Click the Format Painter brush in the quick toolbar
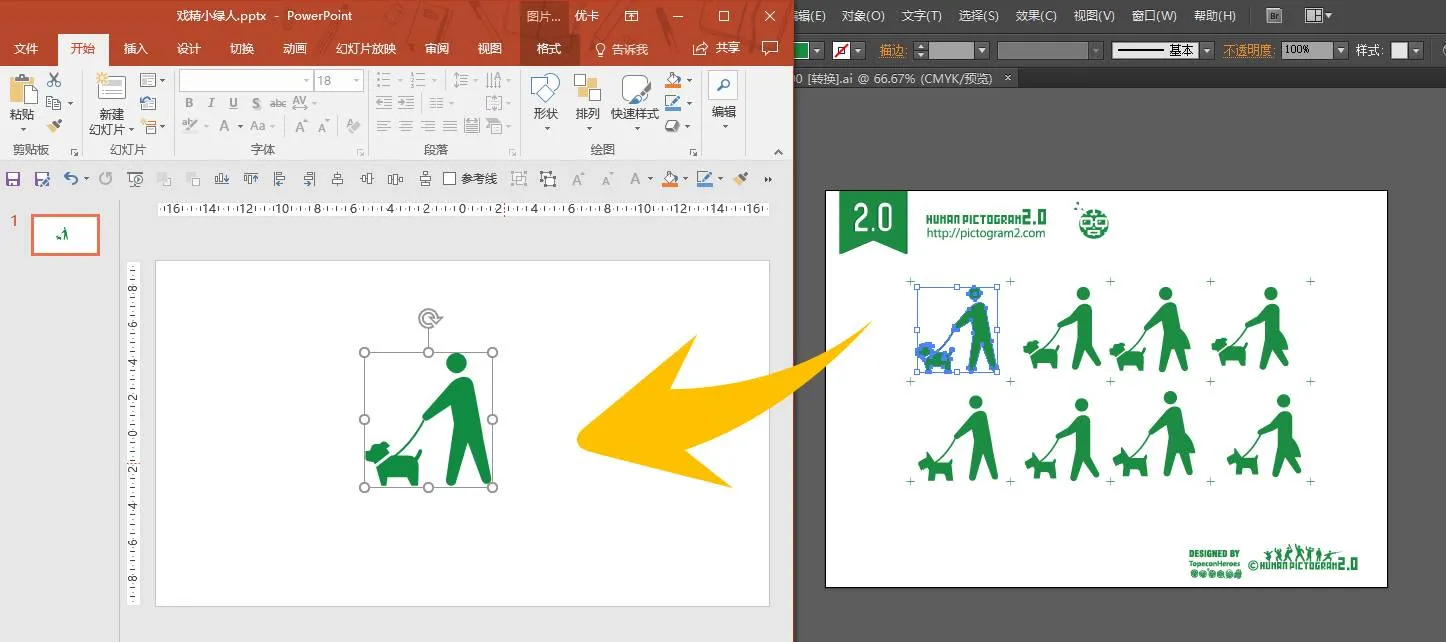This screenshot has height=642, width=1446. (740, 179)
